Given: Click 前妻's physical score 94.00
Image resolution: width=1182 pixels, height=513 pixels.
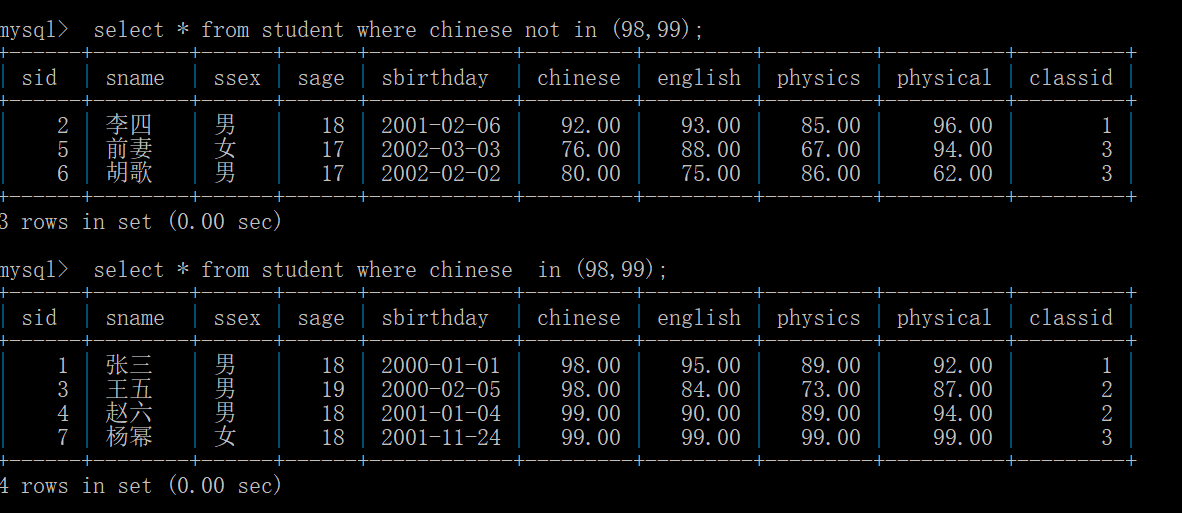Looking at the screenshot, I should click(962, 149).
